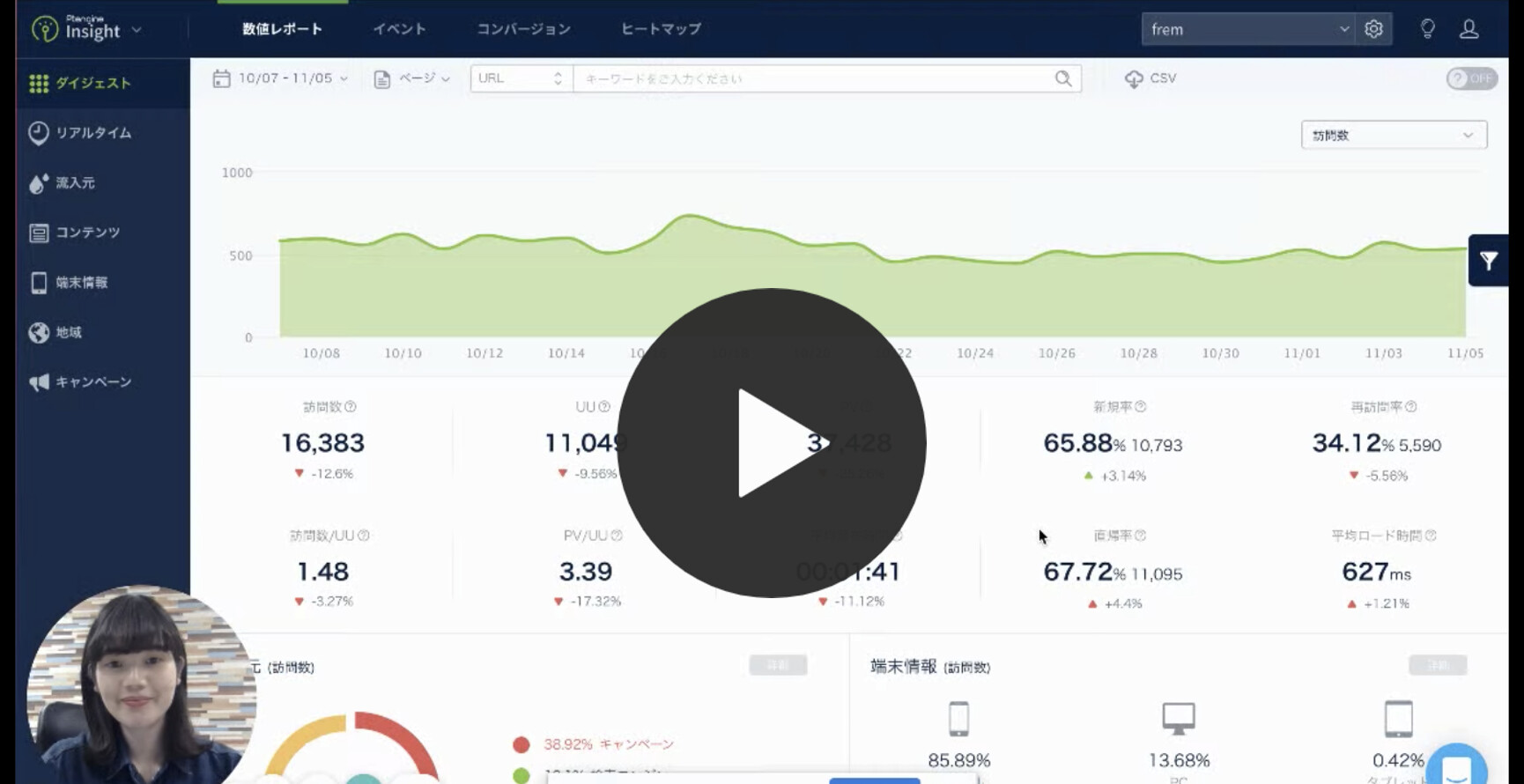The height and width of the screenshot is (784, 1524).
Task: Click the PC monitor icon showing 13.68%
Action: [1179, 719]
